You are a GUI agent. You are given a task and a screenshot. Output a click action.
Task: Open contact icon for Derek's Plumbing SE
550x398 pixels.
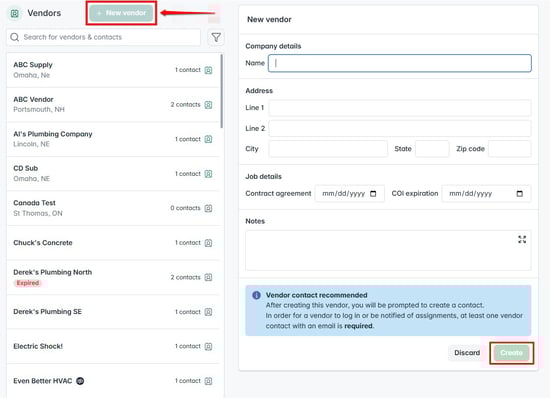click(x=208, y=312)
